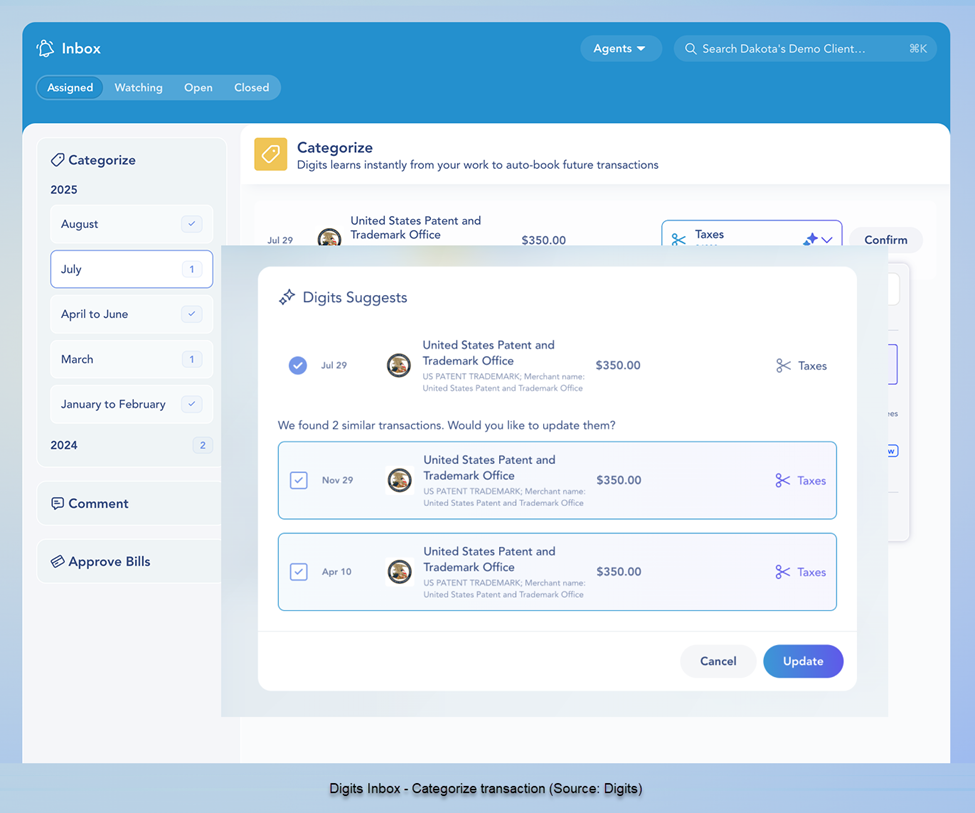Switch to the Assigned tab
Viewport: 975px width, 813px height.
(x=70, y=88)
